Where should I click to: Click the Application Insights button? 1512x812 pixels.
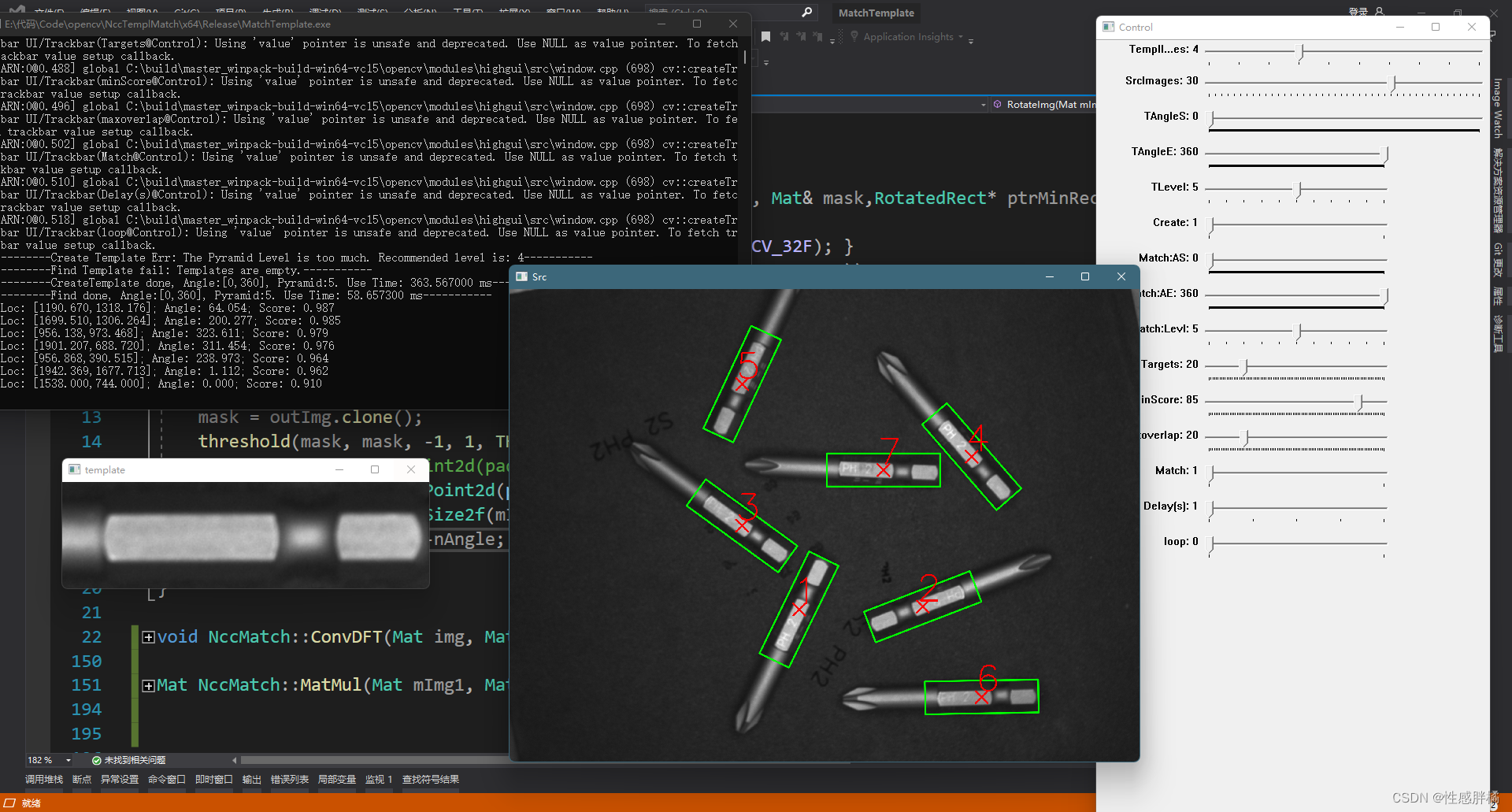[x=908, y=37]
